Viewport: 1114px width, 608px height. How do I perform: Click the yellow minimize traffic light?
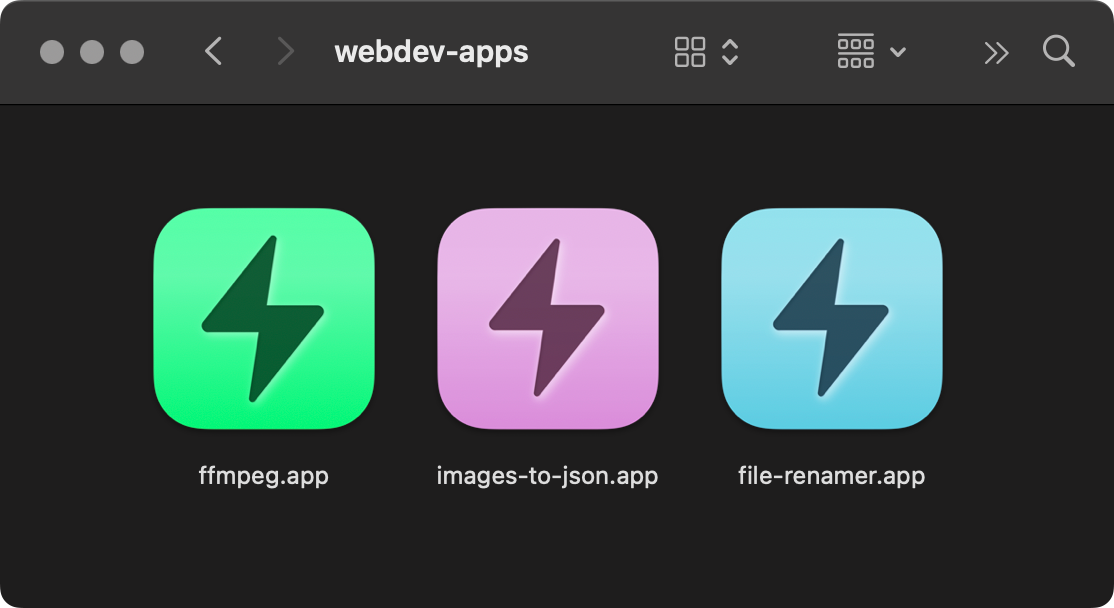point(90,51)
